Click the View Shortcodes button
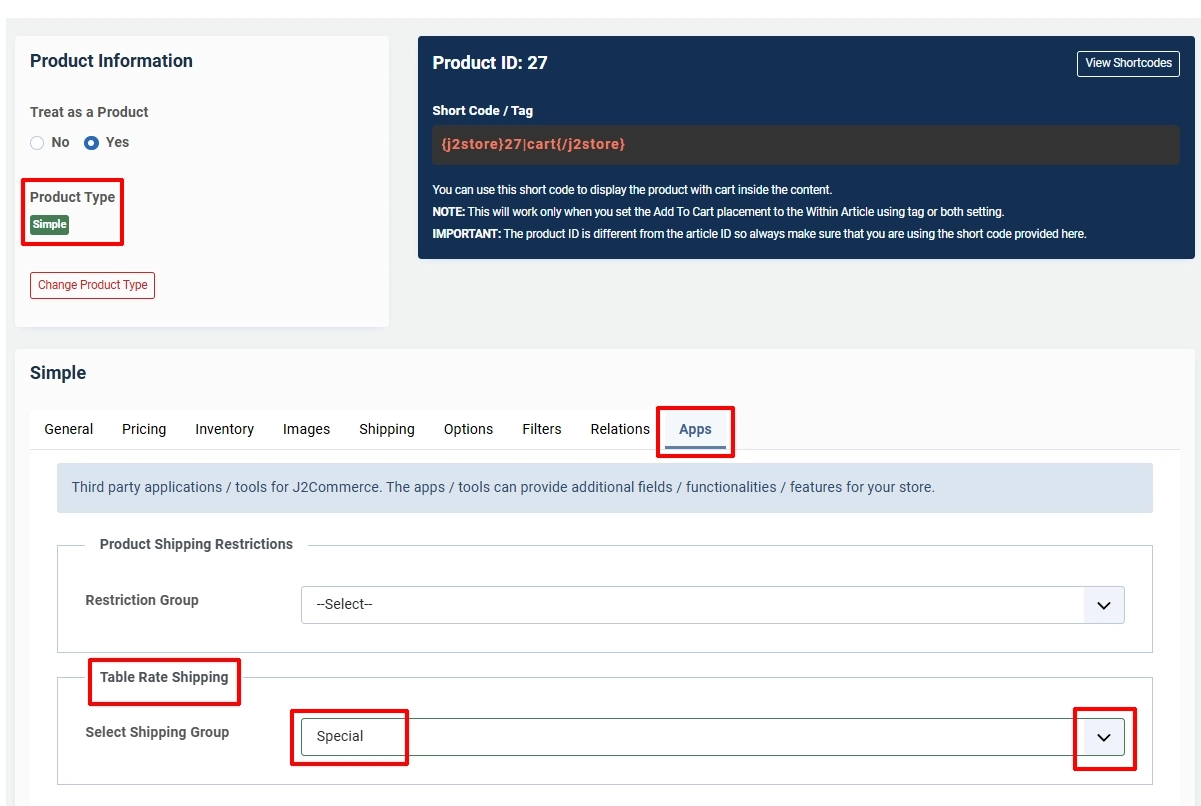The height and width of the screenshot is (806, 1201). (x=1128, y=63)
